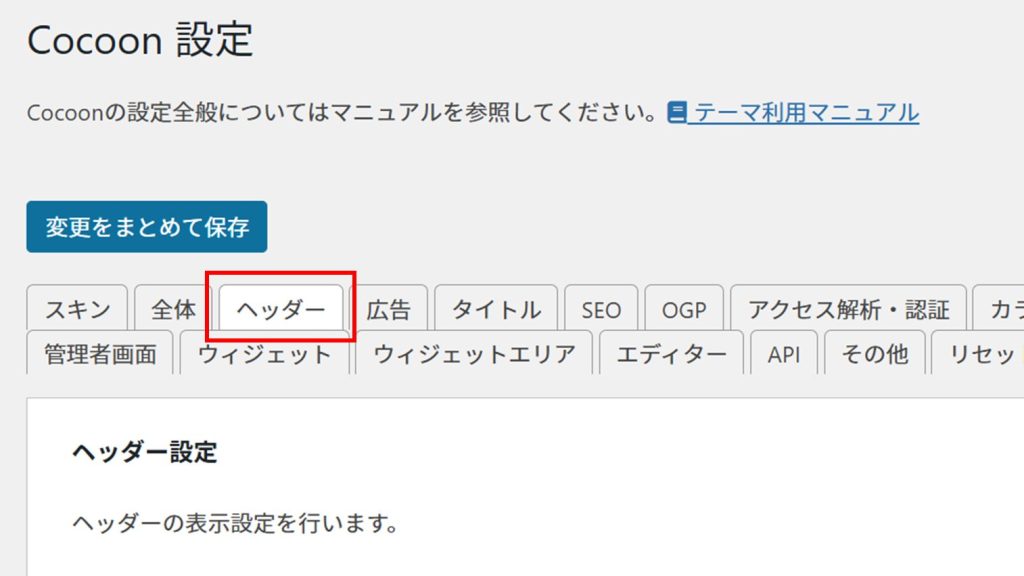Open the タイトル tab

496,310
